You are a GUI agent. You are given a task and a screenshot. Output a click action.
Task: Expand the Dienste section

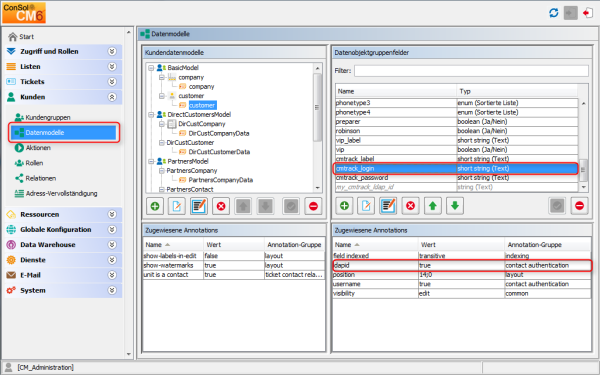[112, 260]
